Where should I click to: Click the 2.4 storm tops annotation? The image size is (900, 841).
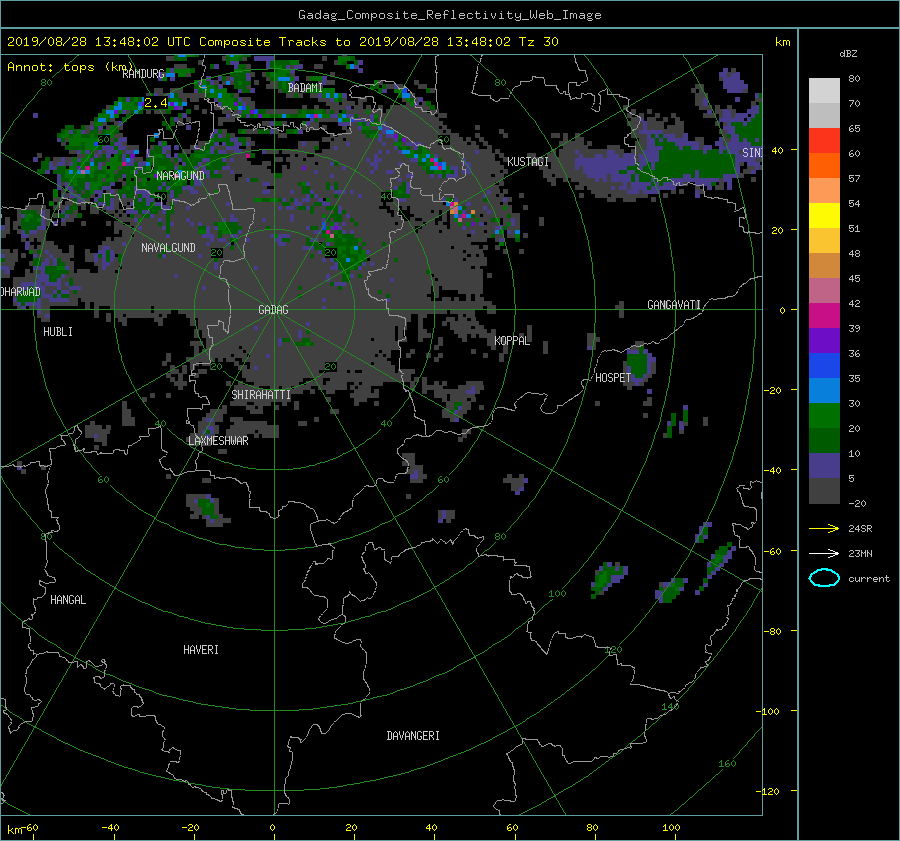point(156,103)
